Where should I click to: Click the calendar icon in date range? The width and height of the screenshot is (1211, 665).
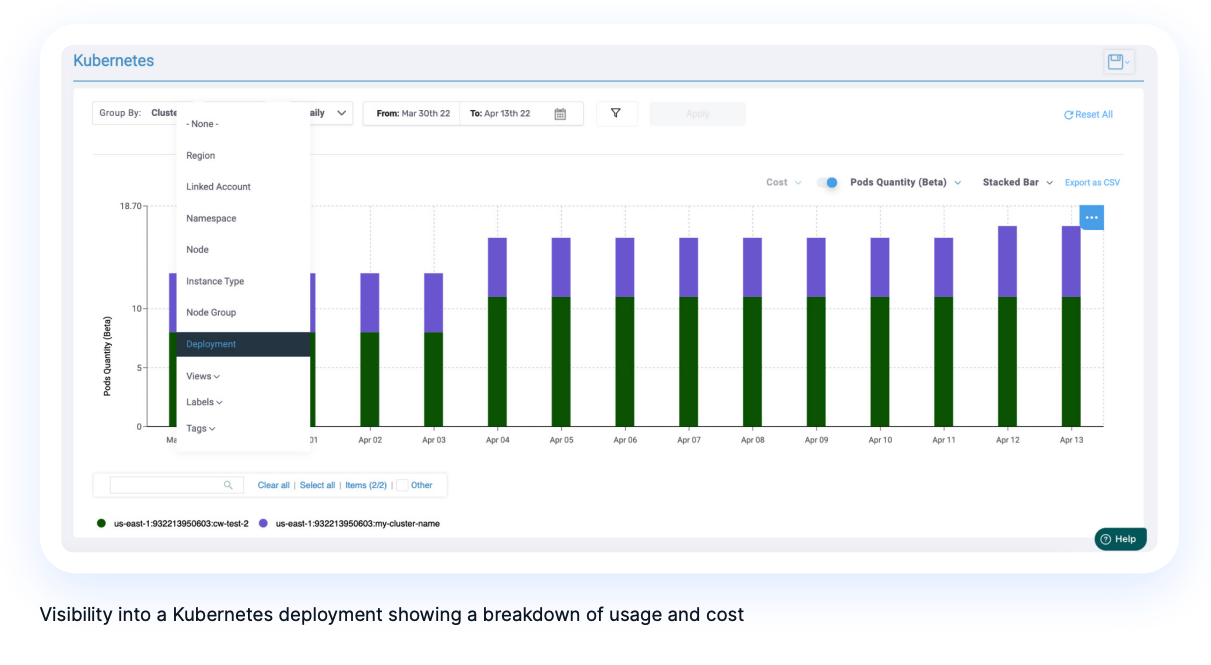560,114
